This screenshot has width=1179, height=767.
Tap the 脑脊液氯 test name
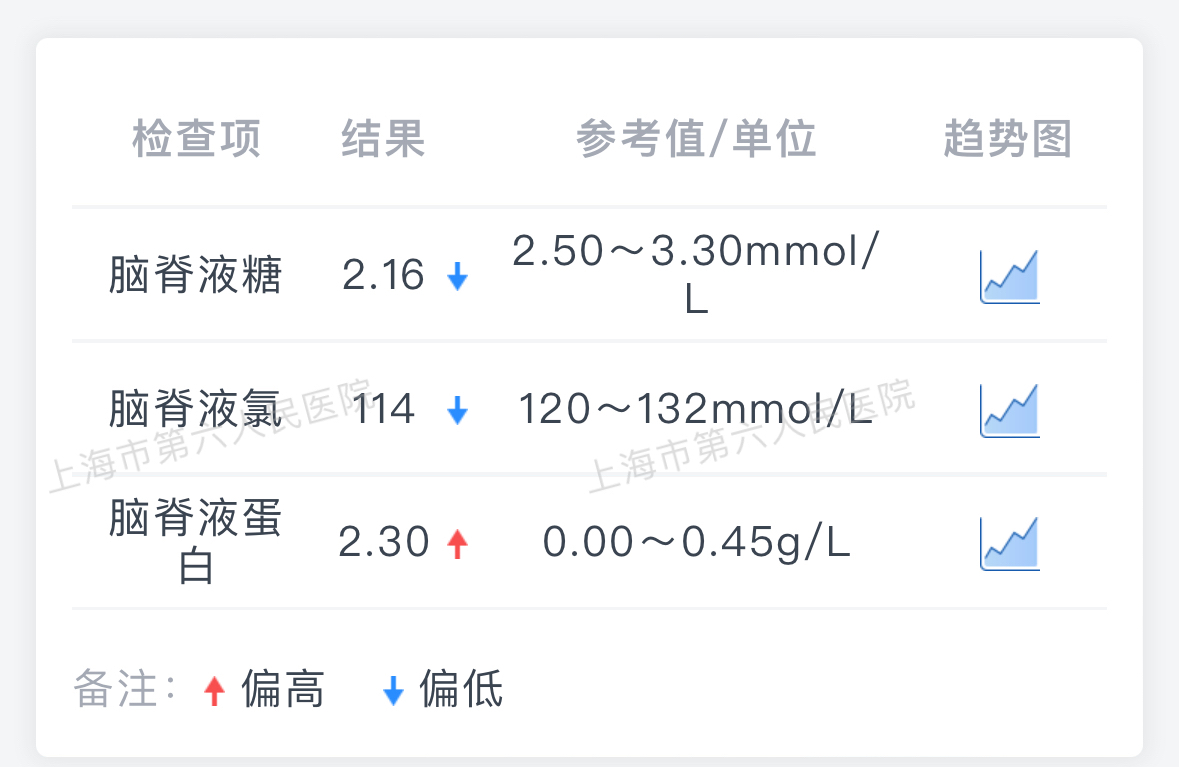[195, 408]
